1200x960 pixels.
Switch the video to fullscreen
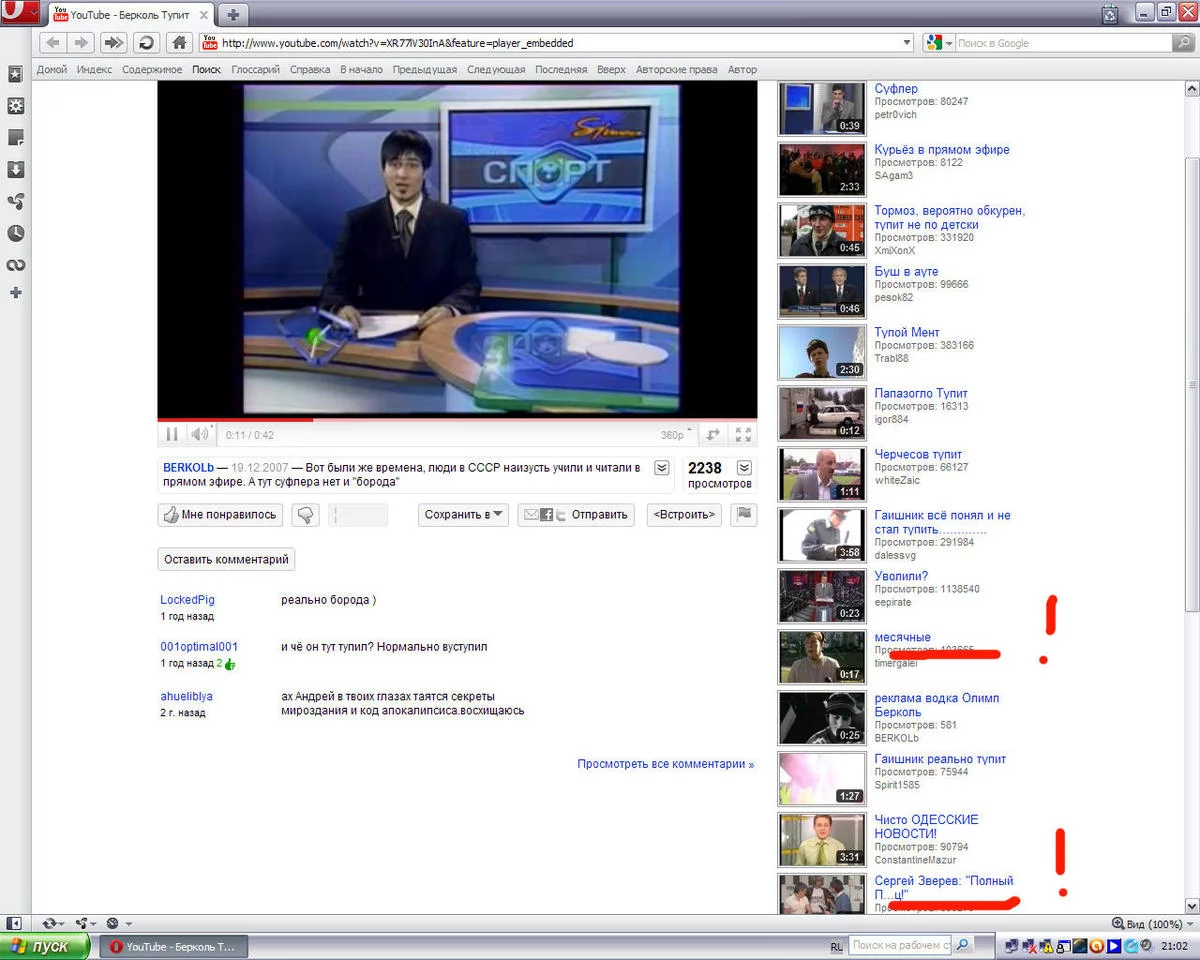[743, 434]
